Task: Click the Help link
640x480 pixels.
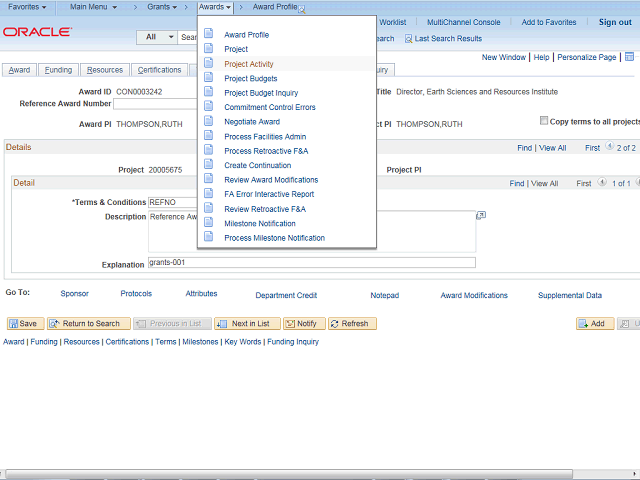Action: pos(541,57)
